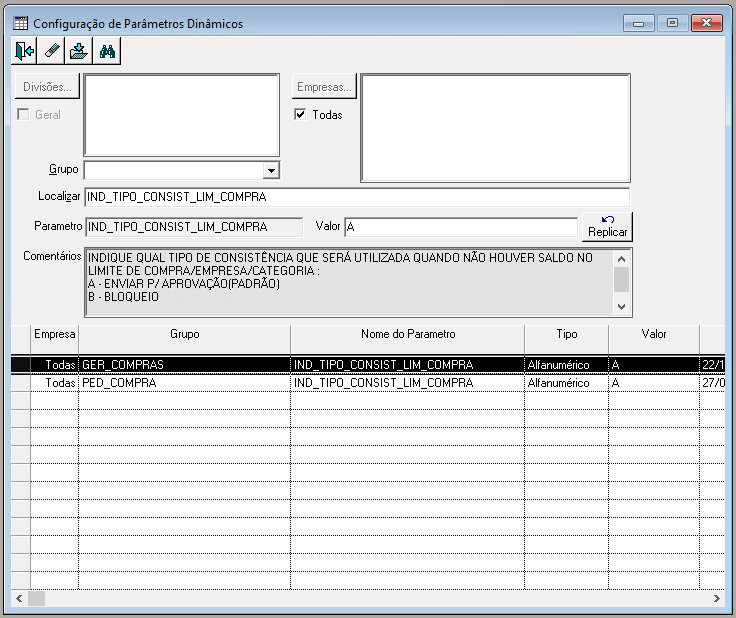Select the PED_COMPRA grid cell
Image resolution: width=736 pixels, height=618 pixels.
pyautogui.click(x=184, y=383)
